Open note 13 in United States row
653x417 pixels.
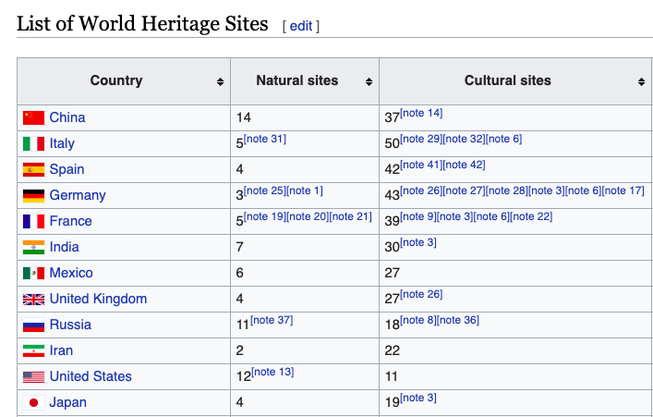pos(272,372)
